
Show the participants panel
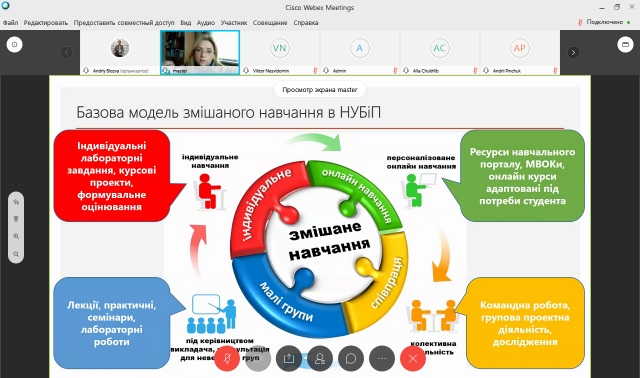tap(320, 358)
